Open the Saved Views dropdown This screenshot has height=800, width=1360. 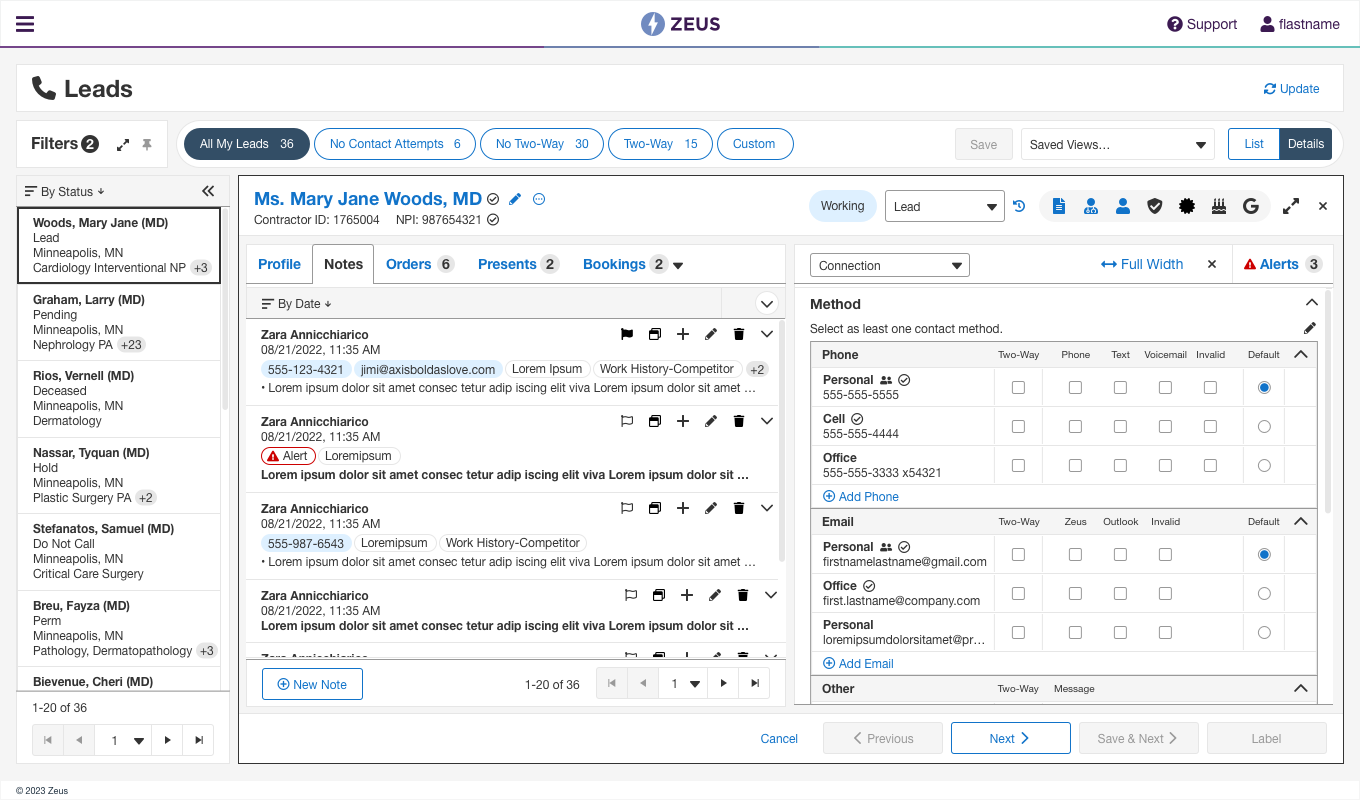click(x=1117, y=144)
